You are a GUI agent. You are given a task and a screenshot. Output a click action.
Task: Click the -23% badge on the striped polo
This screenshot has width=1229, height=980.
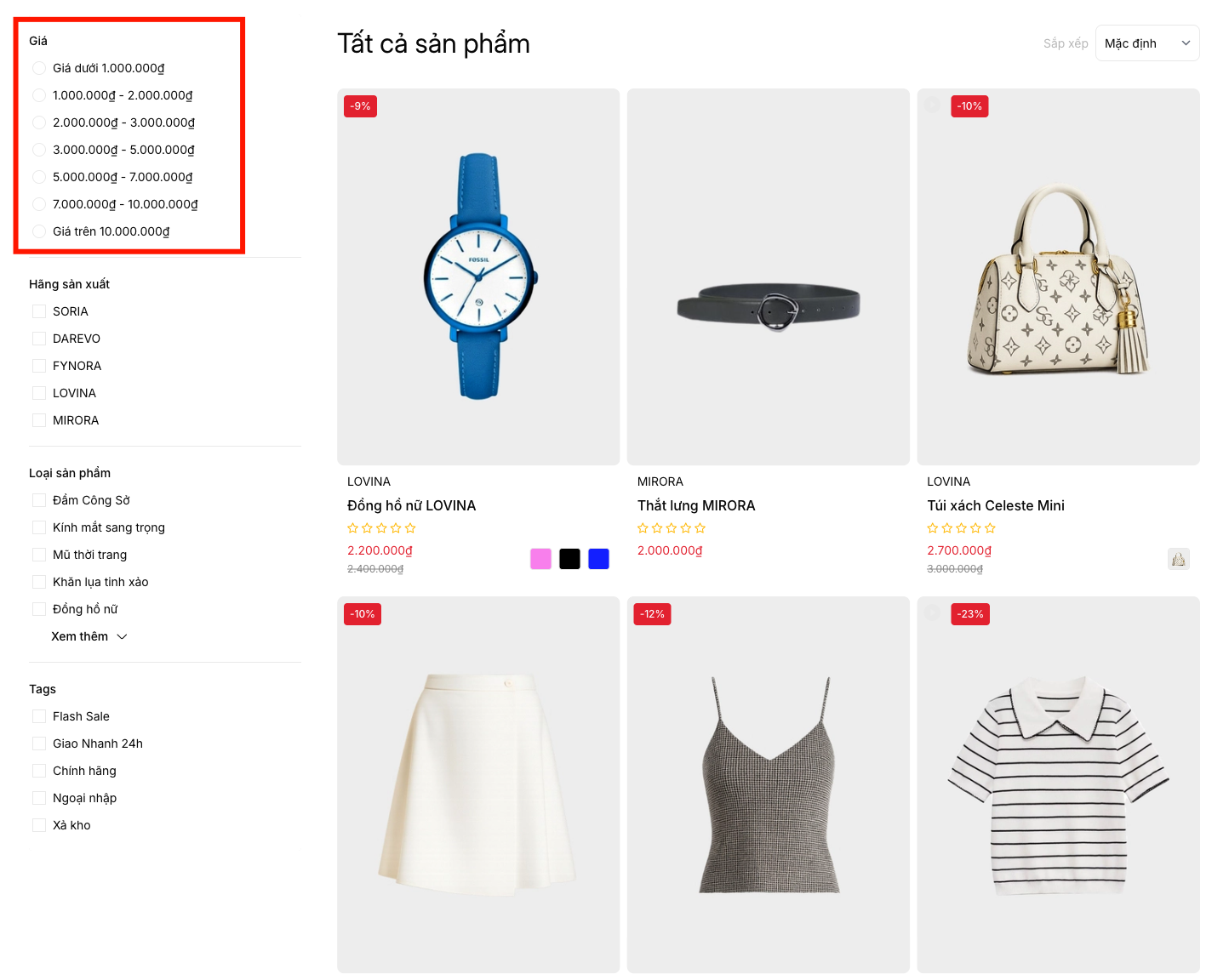coord(970,614)
